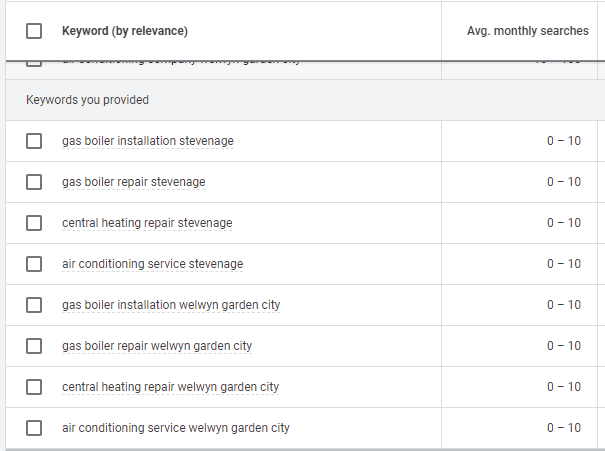Open keyword text gas boiler installation stevenage
The image size is (605, 451).
pyautogui.click(x=148, y=141)
